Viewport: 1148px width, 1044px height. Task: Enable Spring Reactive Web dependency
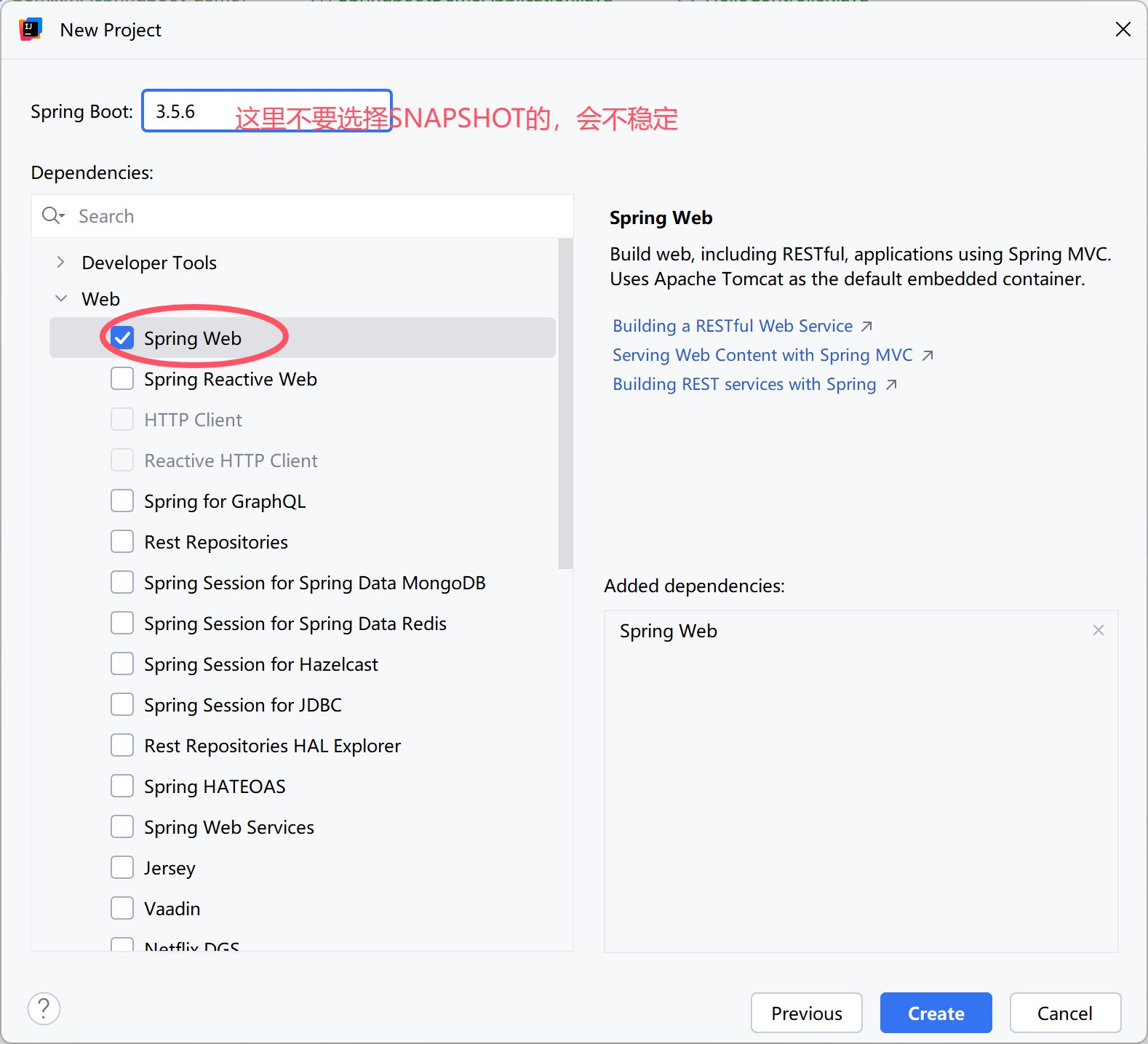pyautogui.click(x=122, y=378)
